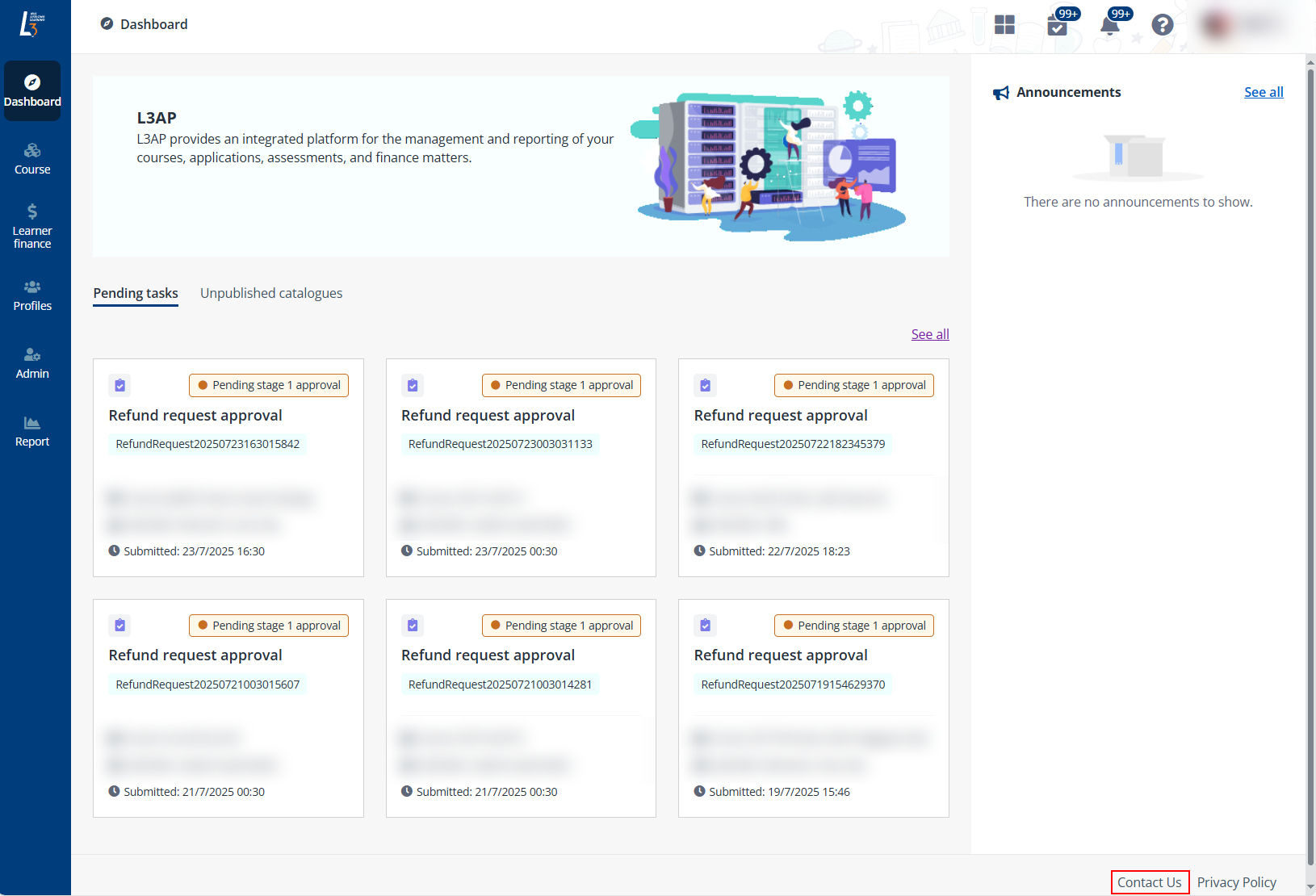Open the tasks checklist icon with 99+ badge

pyautogui.click(x=1057, y=26)
